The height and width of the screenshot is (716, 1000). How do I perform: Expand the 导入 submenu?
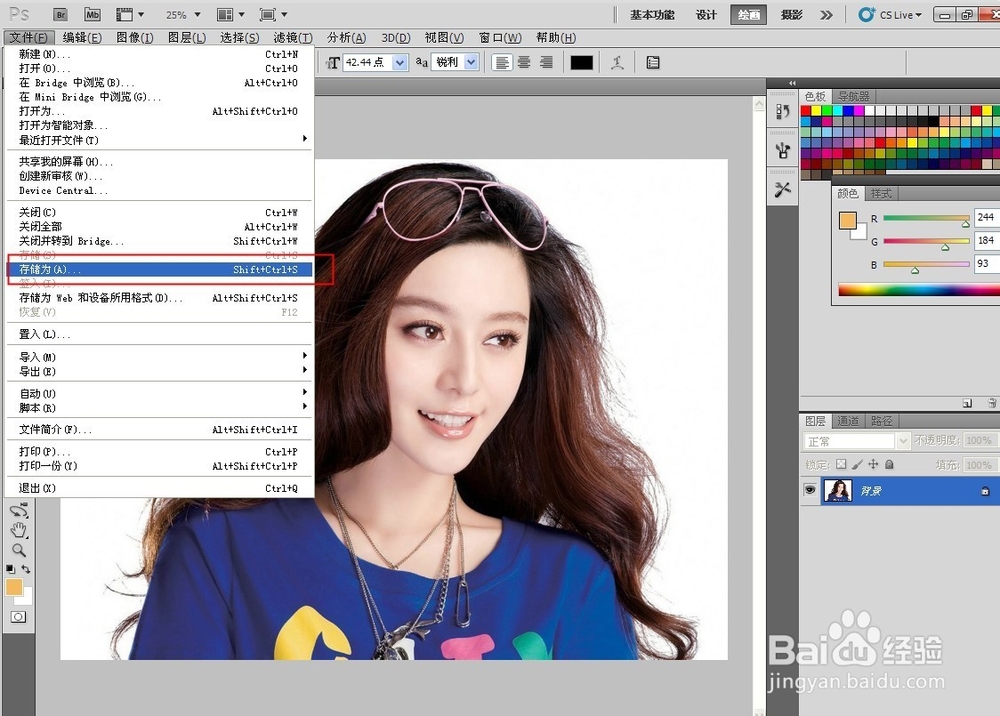click(159, 356)
